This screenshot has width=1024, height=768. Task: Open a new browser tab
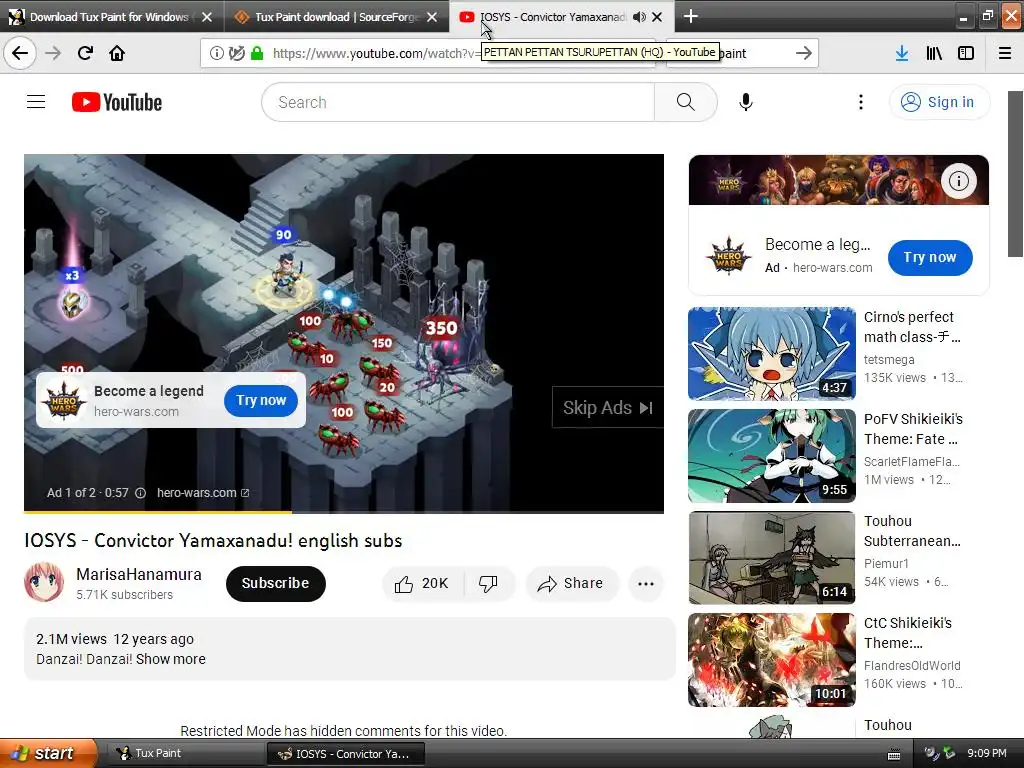(x=690, y=16)
